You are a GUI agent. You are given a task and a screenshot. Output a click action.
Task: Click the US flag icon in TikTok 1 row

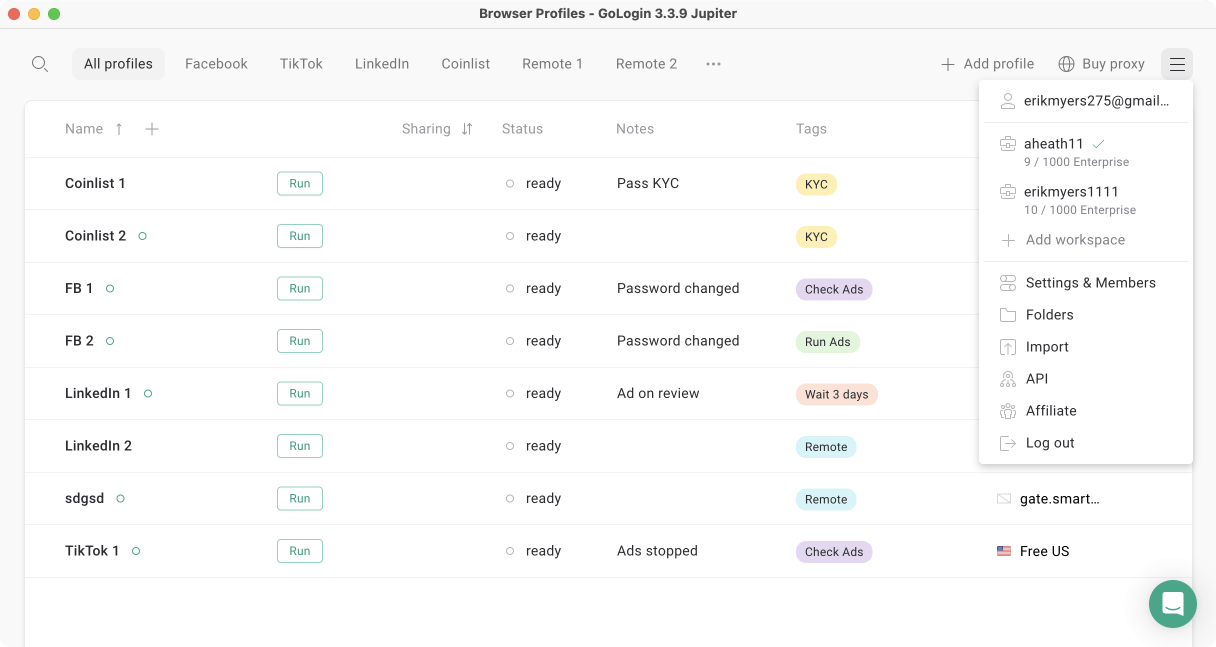pyautogui.click(x=1004, y=551)
